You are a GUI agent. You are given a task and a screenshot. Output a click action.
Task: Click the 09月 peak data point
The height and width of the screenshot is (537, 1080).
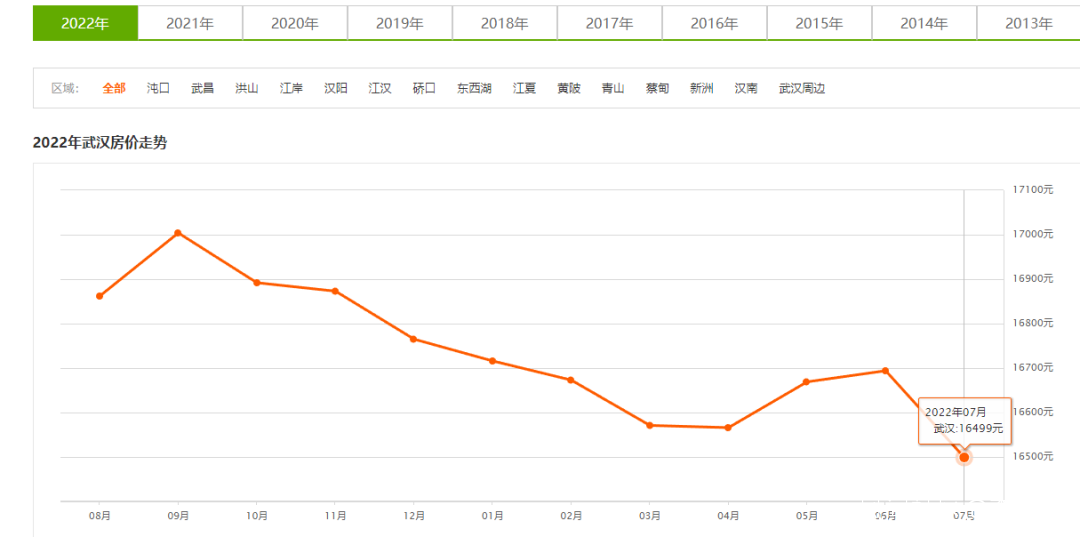(x=178, y=233)
